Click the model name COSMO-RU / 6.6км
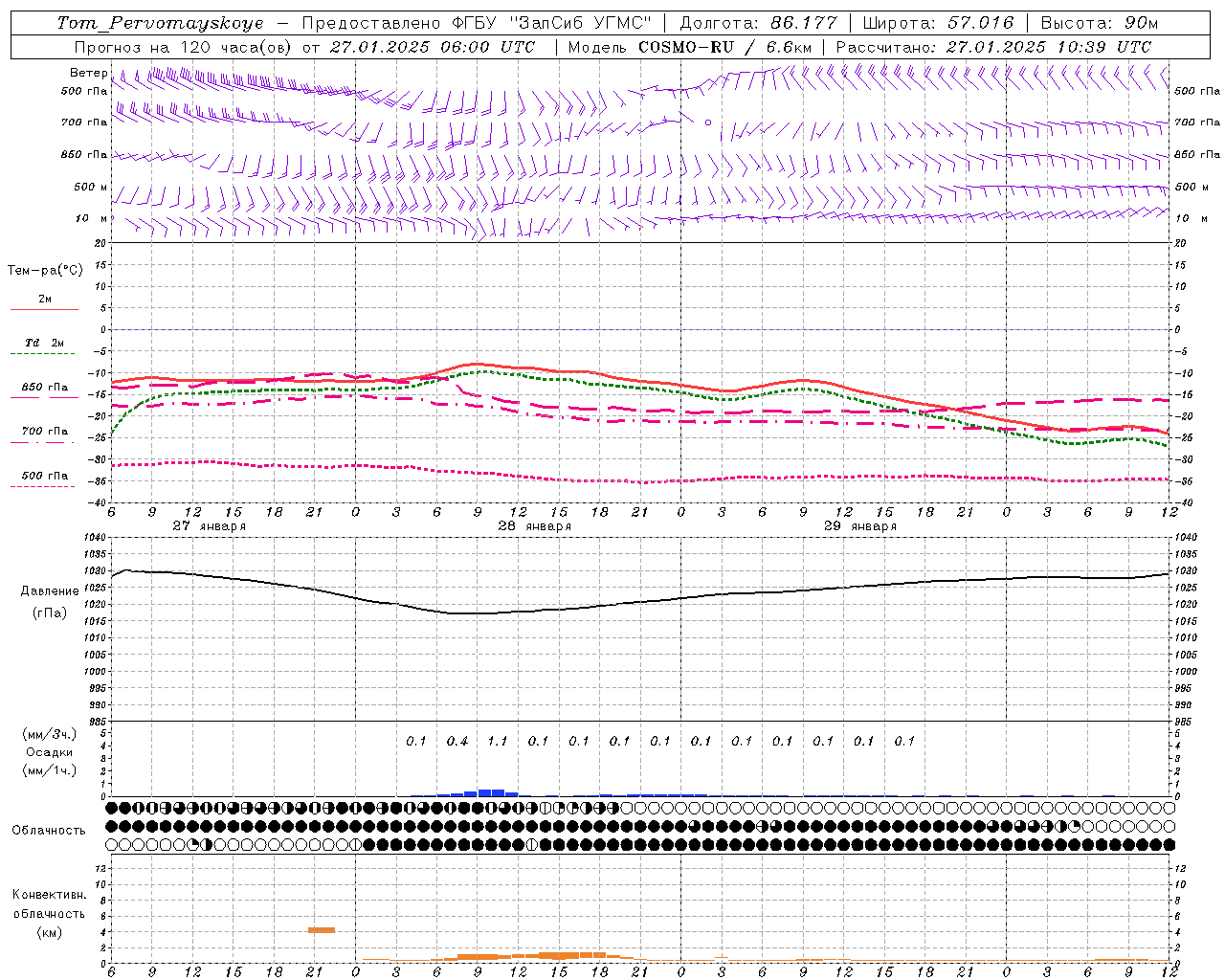 [725, 47]
